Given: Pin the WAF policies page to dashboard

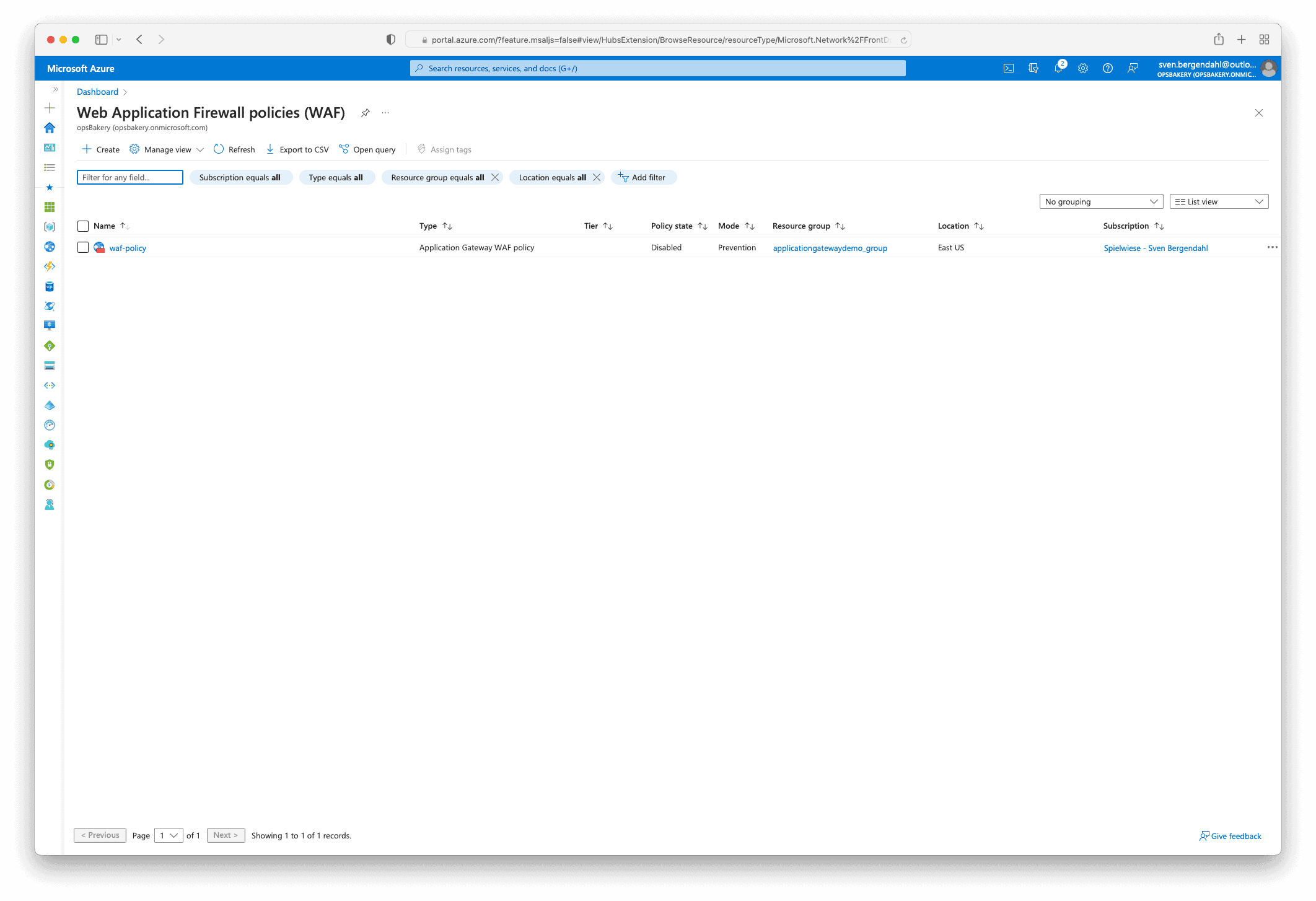Looking at the screenshot, I should pyautogui.click(x=366, y=113).
